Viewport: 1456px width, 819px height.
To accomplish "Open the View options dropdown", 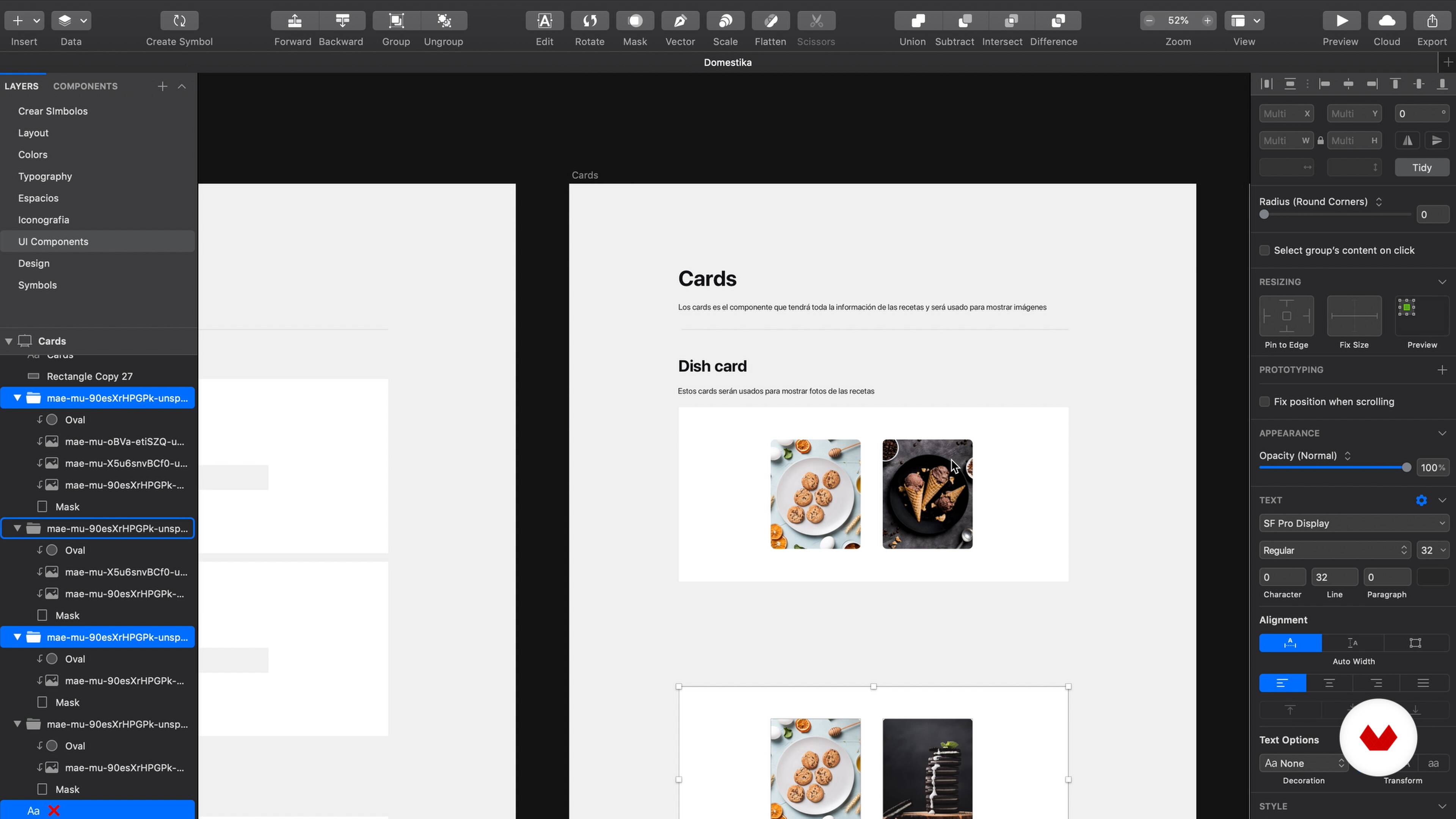I will [x=1244, y=21].
